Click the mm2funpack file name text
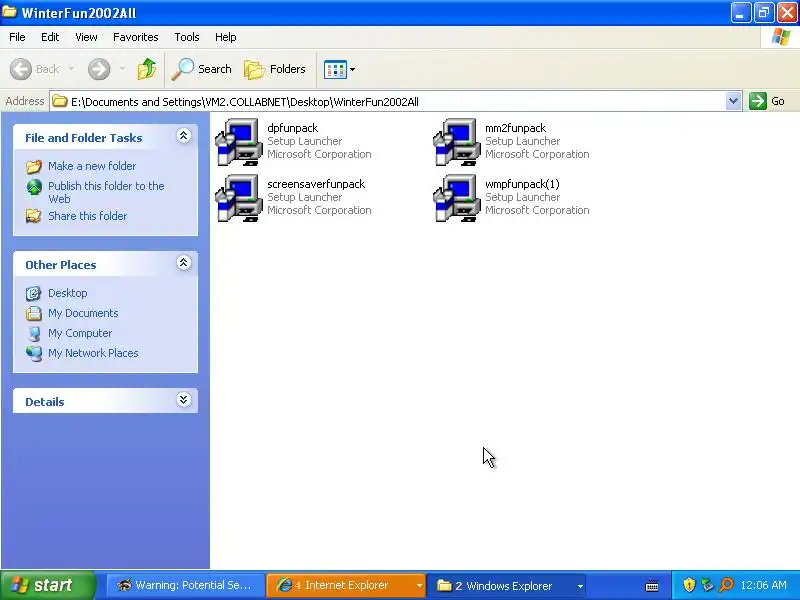 point(515,128)
